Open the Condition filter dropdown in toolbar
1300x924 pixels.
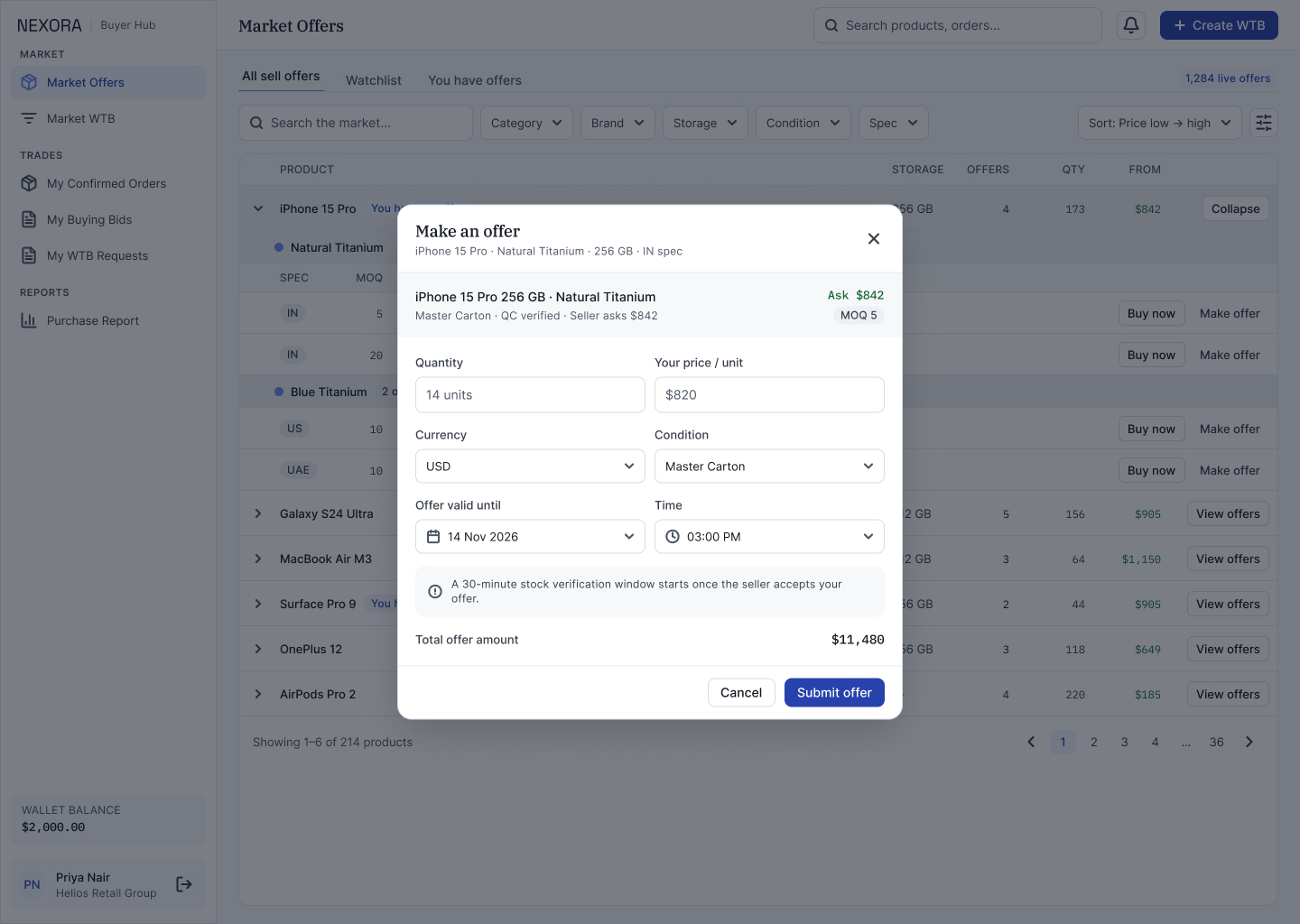pos(803,123)
